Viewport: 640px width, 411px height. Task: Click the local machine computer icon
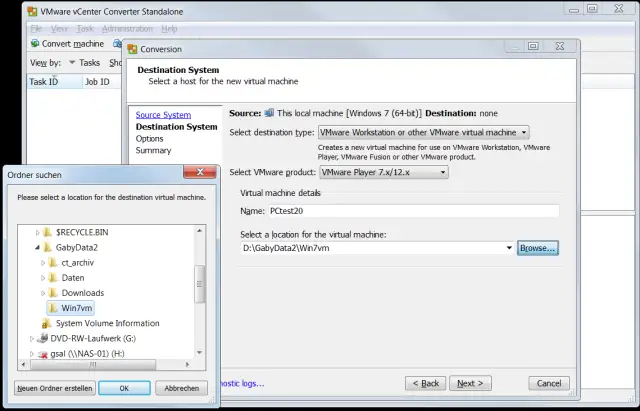[x=269, y=113]
